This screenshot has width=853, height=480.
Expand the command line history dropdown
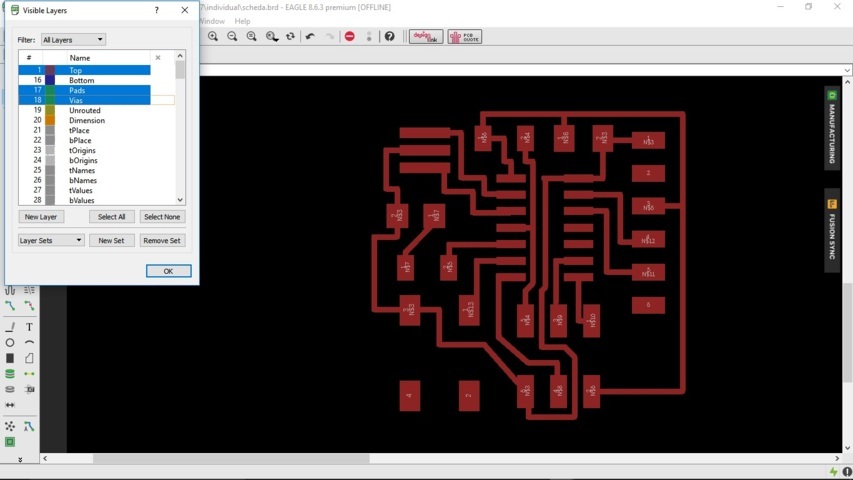click(x=847, y=70)
